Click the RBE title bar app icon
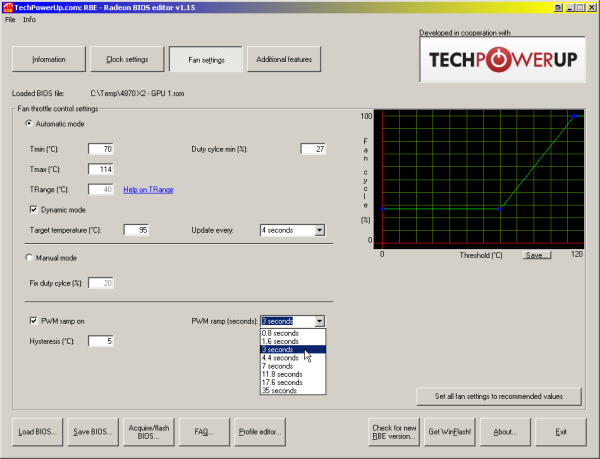 pyautogui.click(x=9, y=7)
